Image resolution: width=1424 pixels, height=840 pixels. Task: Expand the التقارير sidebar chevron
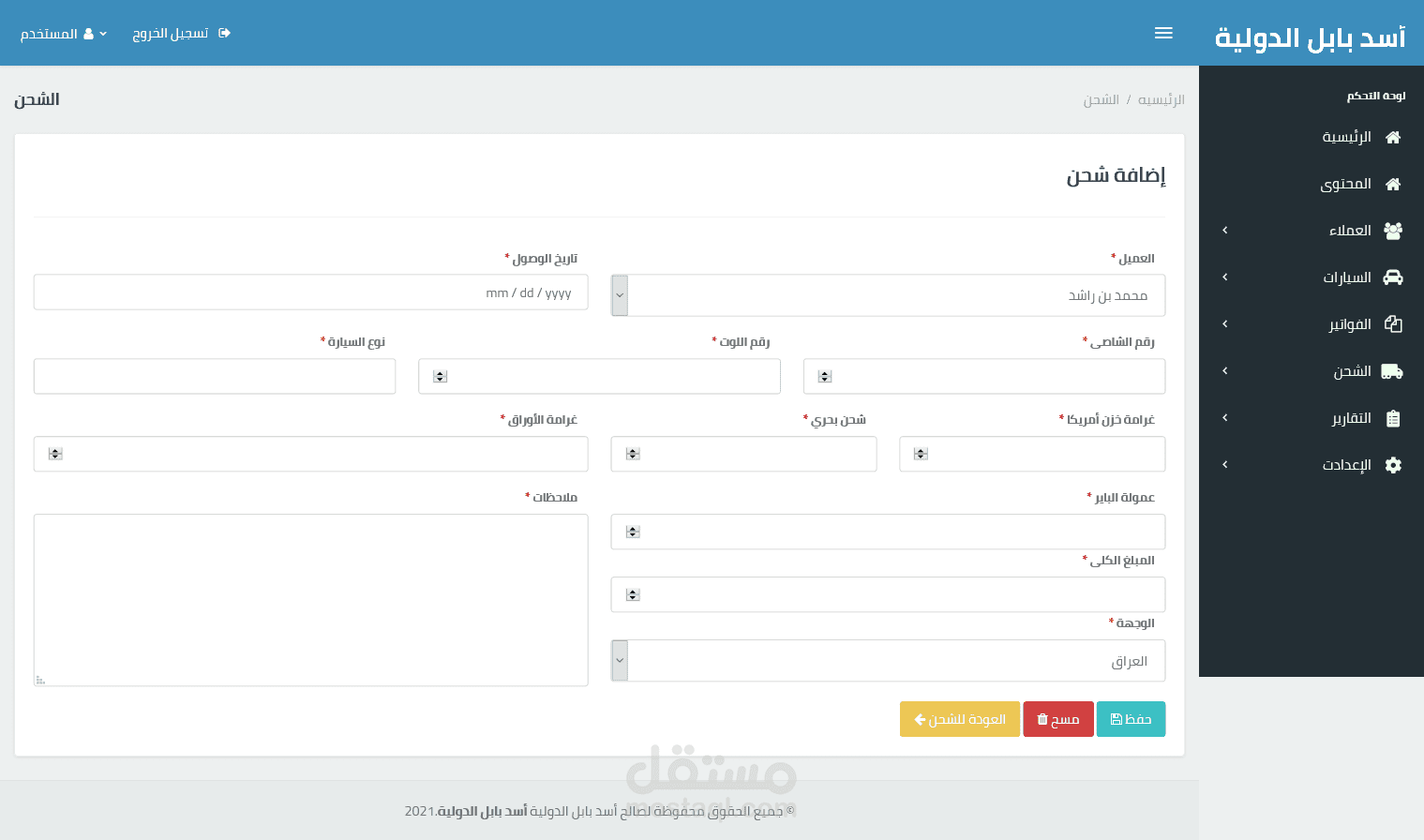tap(1224, 418)
